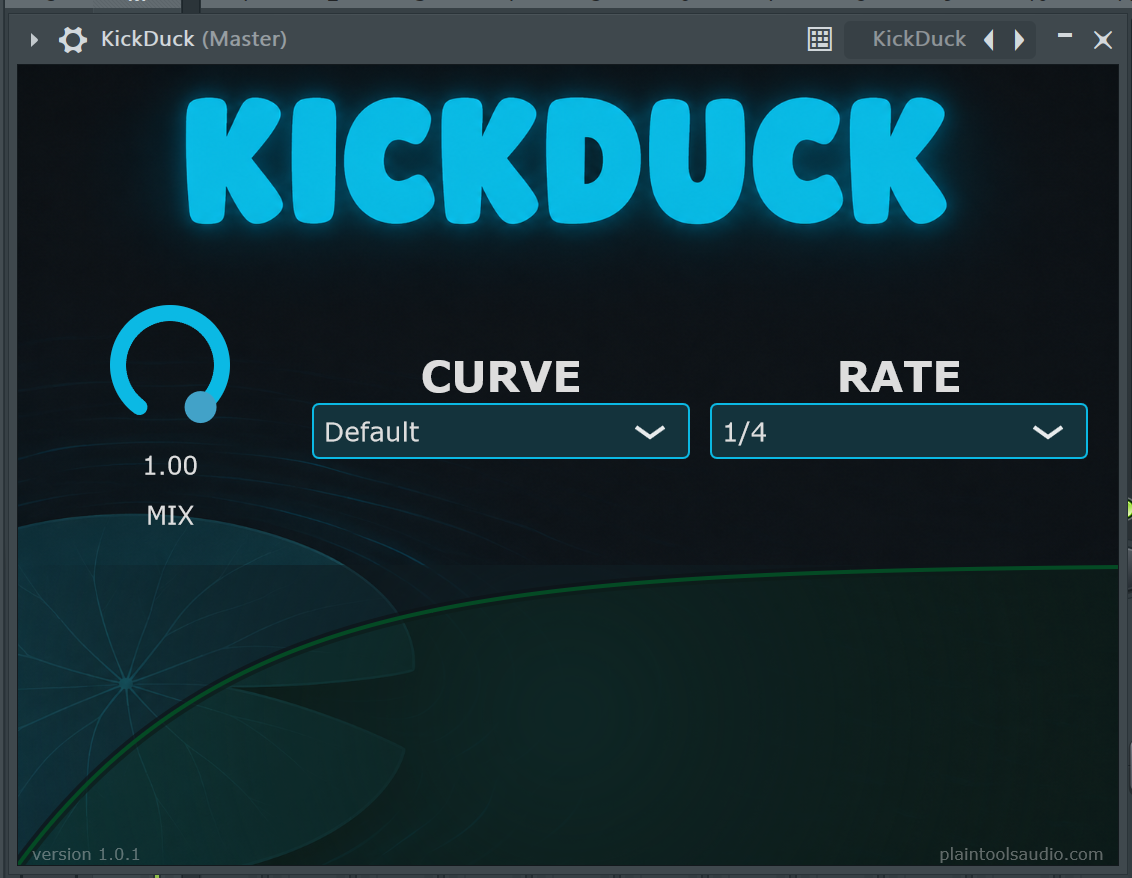
Task: Click the KICKDUCK logo title
Action: pos(566,161)
